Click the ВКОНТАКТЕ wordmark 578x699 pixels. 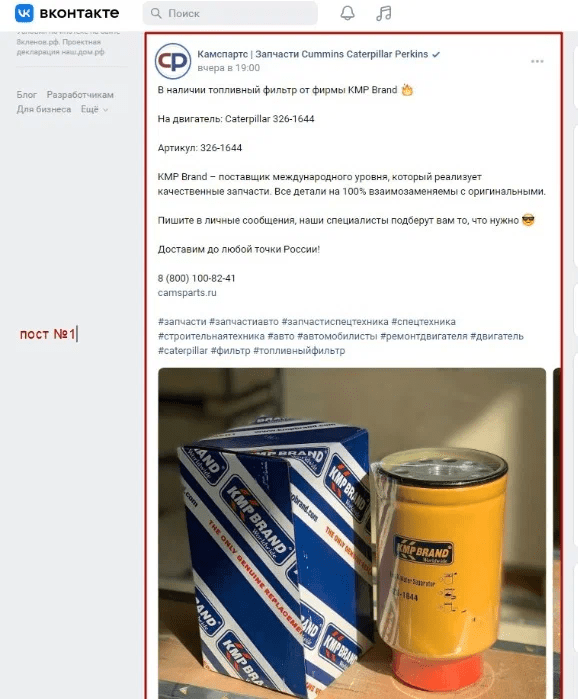79,13
